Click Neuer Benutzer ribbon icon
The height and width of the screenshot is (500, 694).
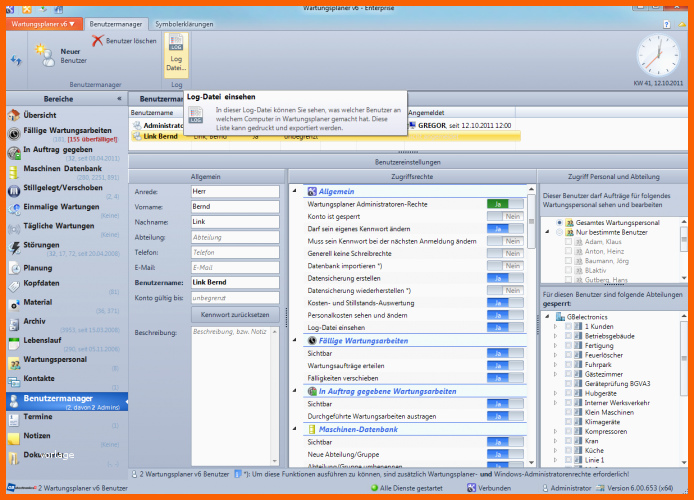44,55
